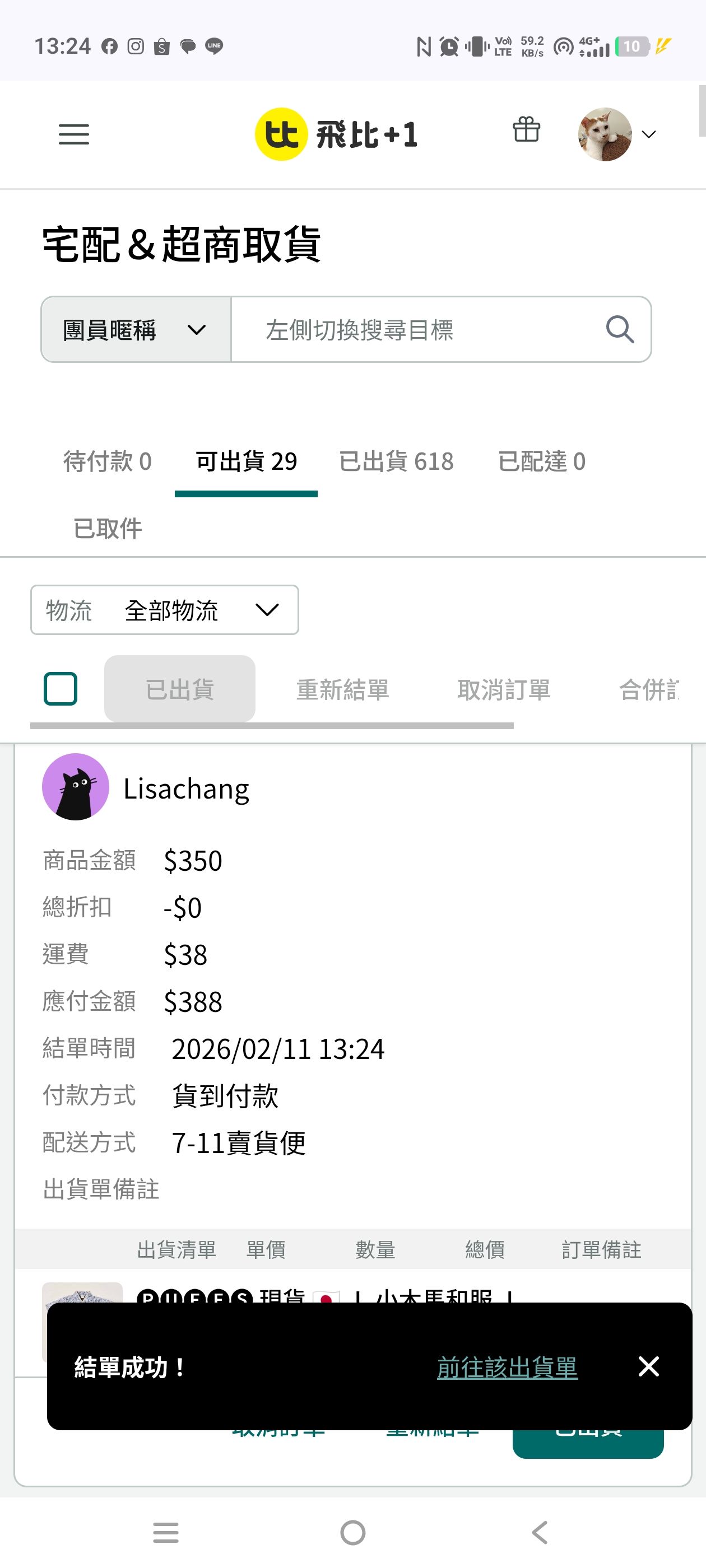Open the 全部物流 logistics filter
Viewport: 706px width, 1568px height.
[x=165, y=610]
